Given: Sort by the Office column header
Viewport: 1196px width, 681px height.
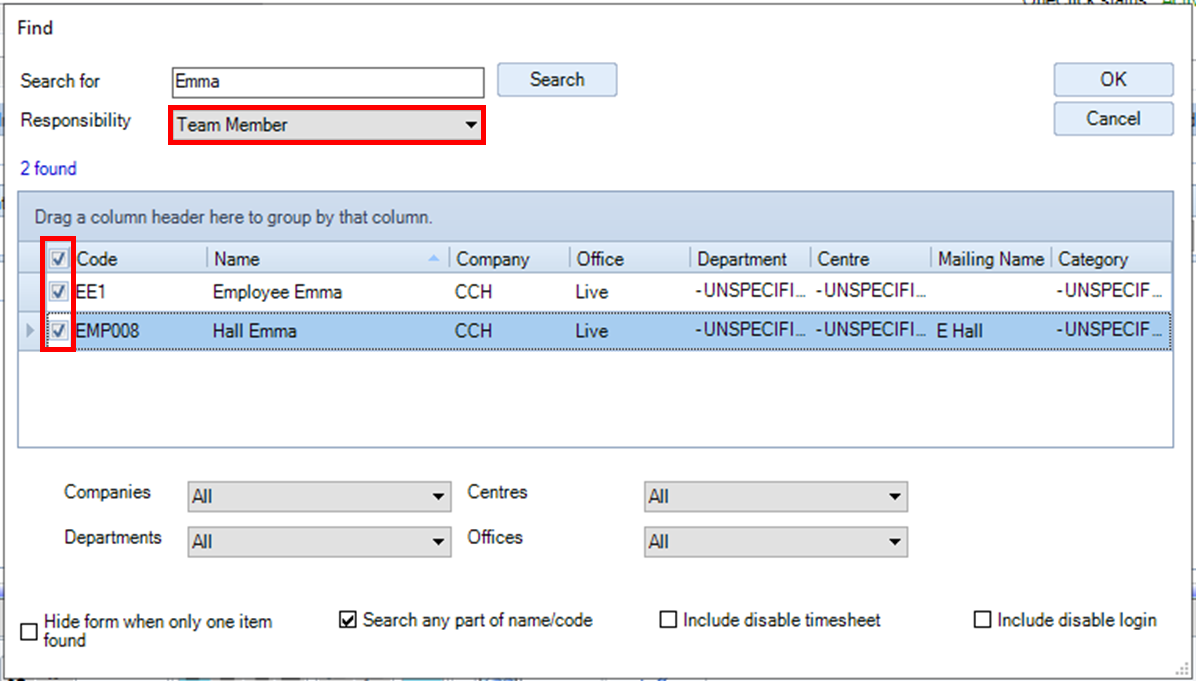Looking at the screenshot, I should [630, 259].
